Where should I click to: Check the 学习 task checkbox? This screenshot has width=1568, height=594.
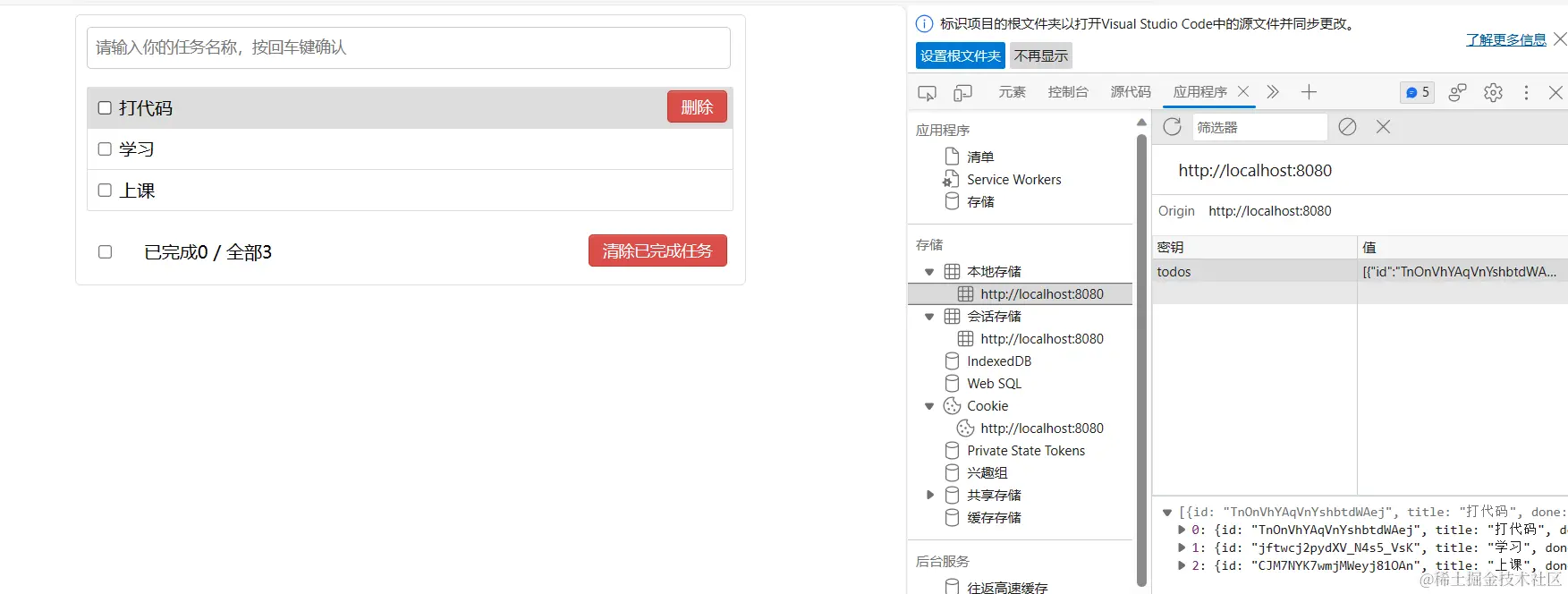tap(105, 149)
